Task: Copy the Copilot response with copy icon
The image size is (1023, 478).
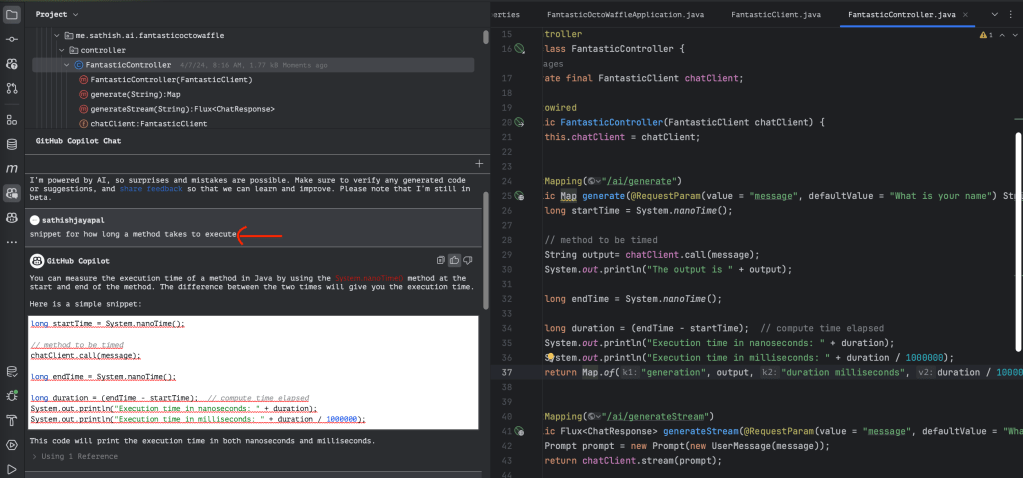Action: (x=440, y=260)
